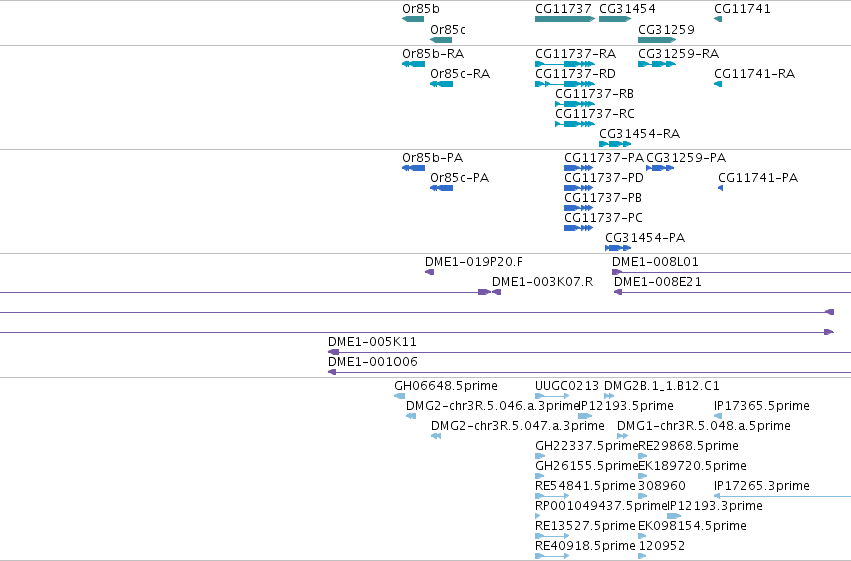Click protein label CG11737-PC
The width and height of the screenshot is (851, 561).
click(604, 218)
